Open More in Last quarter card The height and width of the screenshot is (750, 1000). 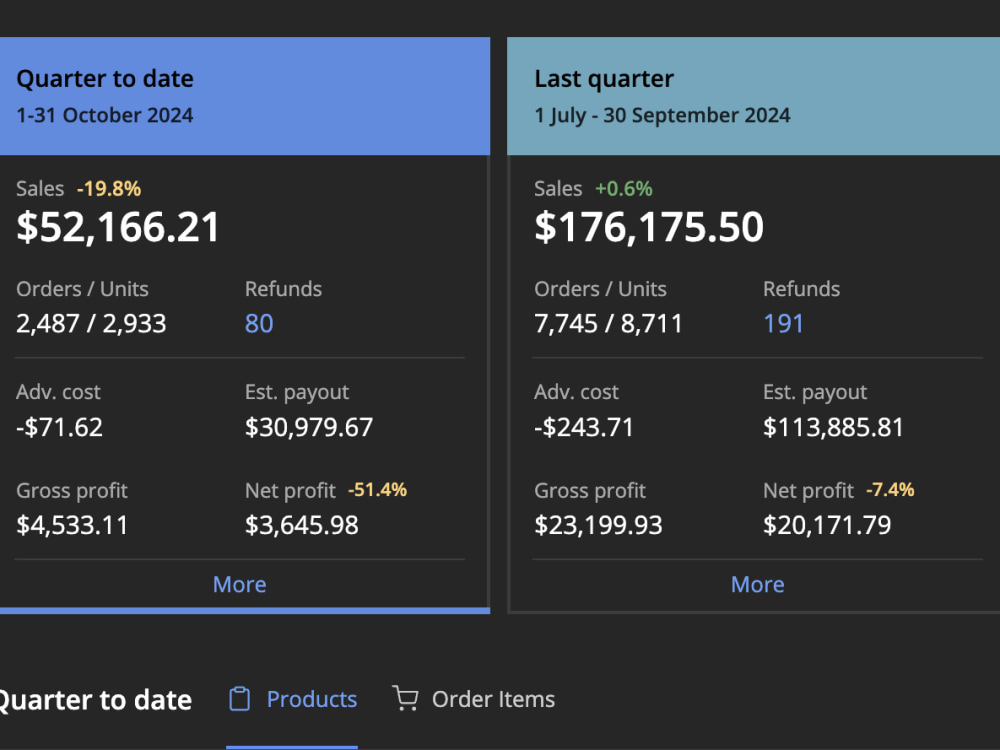758,584
